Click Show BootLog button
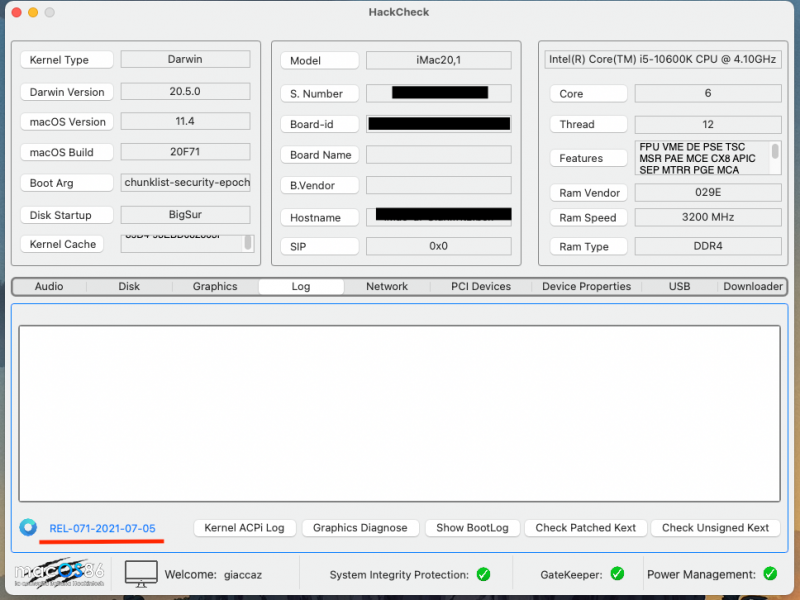The height and width of the screenshot is (600, 800). point(472,528)
